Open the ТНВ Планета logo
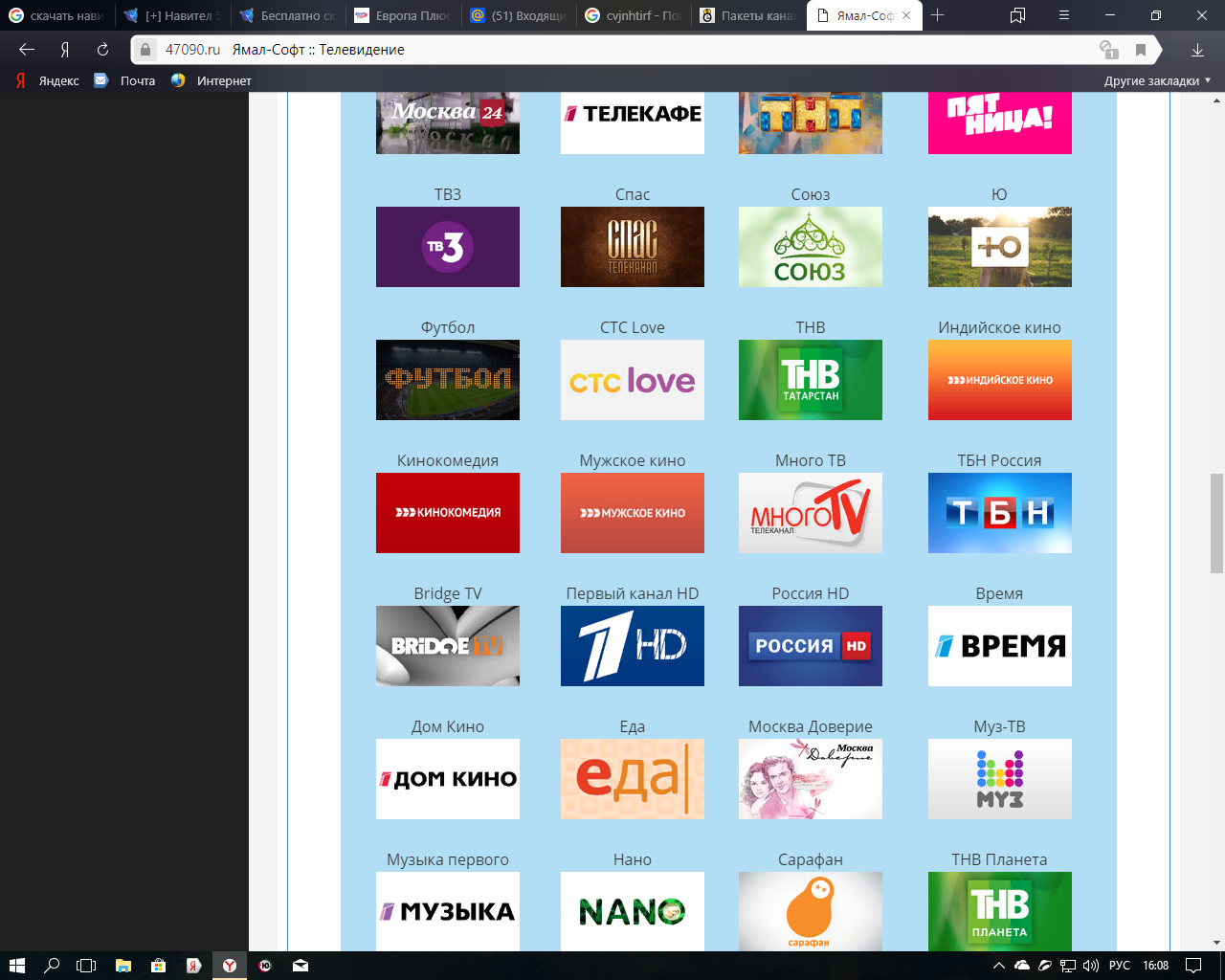1225x980 pixels. point(1000,911)
